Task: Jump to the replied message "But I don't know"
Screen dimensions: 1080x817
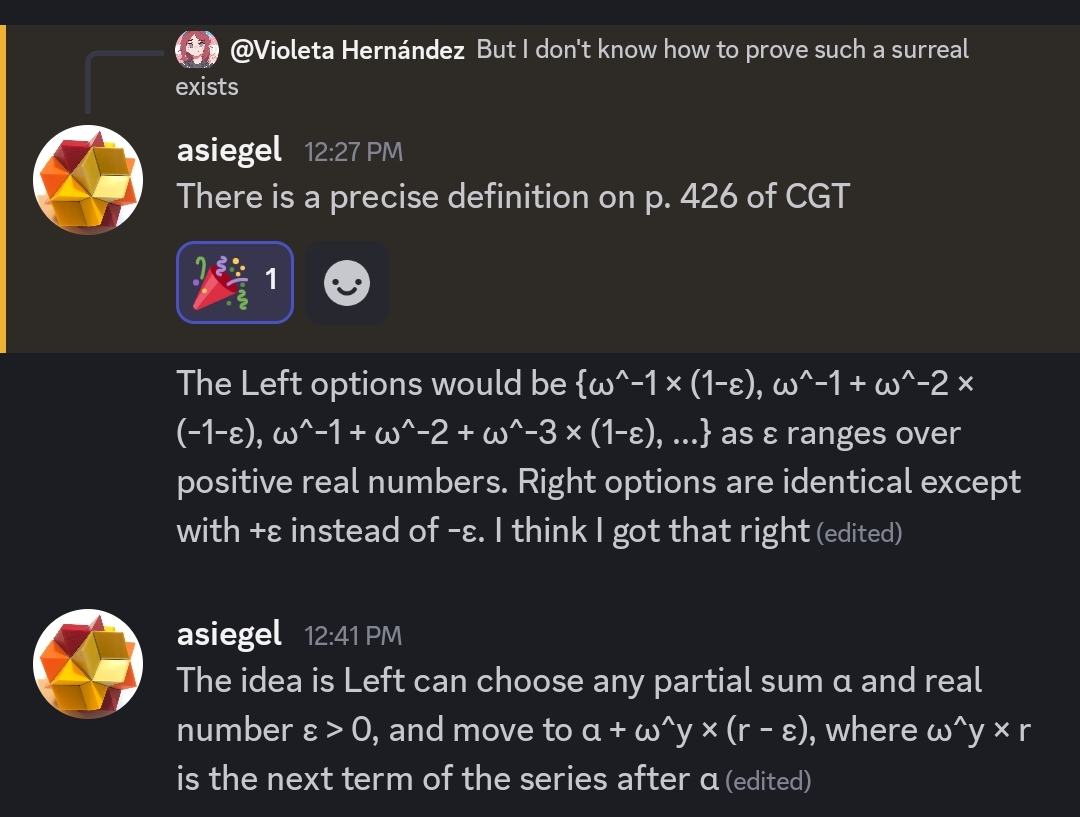Action: (x=722, y=50)
